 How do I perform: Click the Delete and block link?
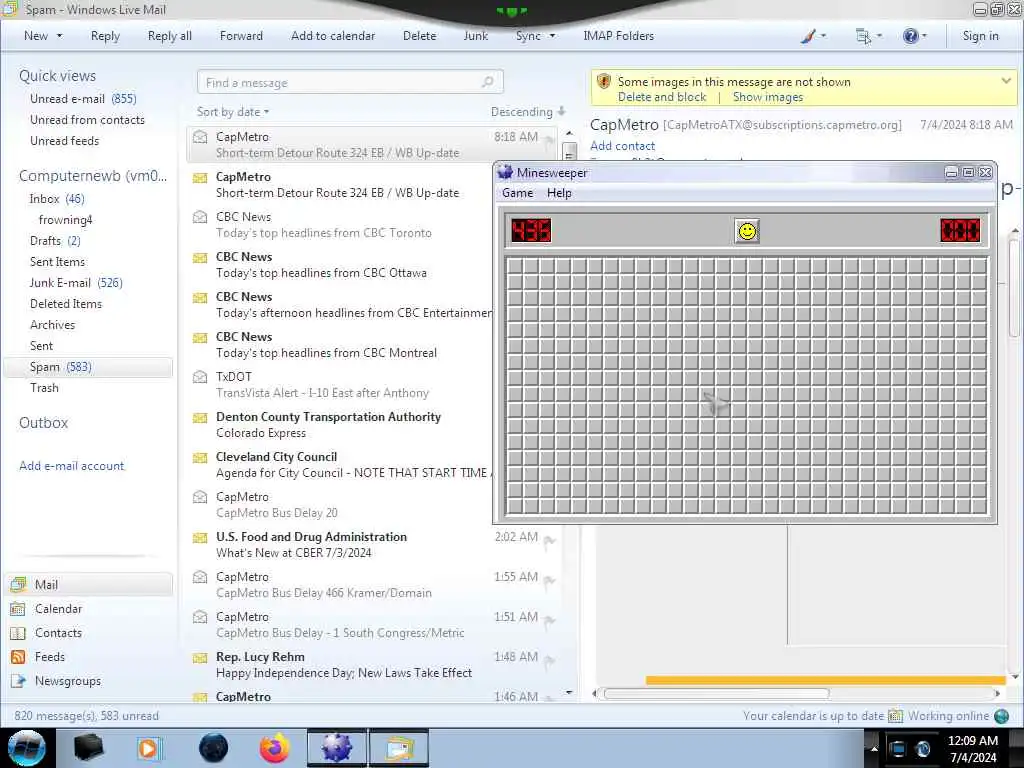662,97
